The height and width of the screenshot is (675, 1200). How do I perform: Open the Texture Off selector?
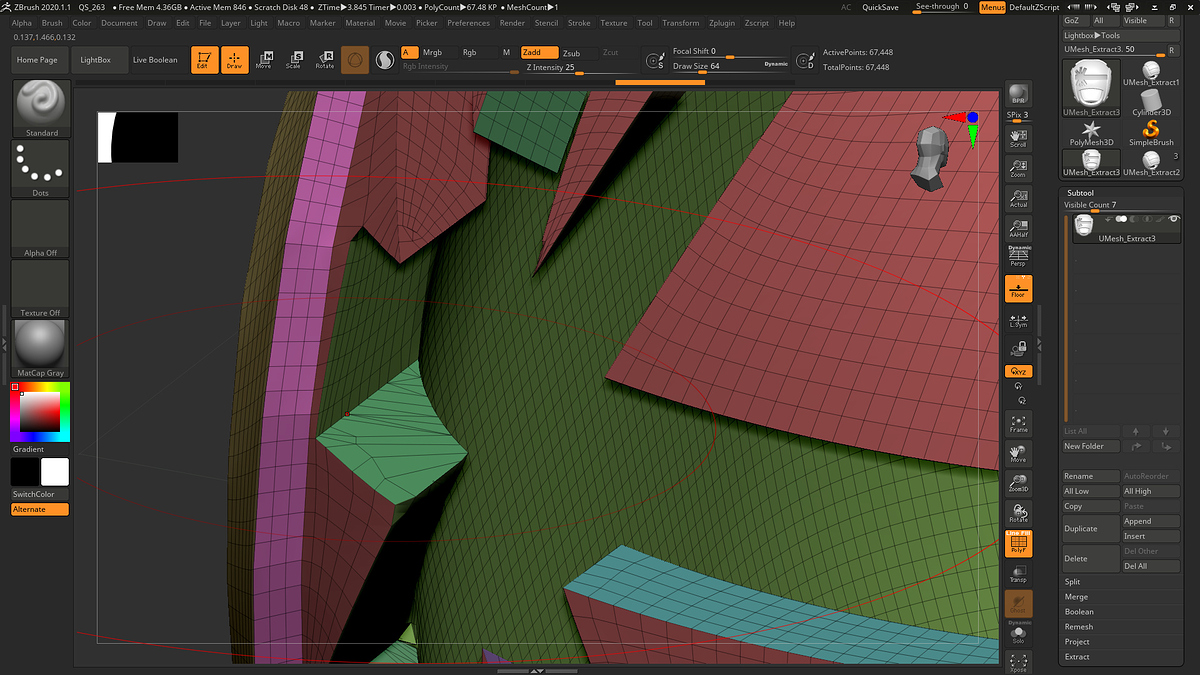click(x=41, y=288)
